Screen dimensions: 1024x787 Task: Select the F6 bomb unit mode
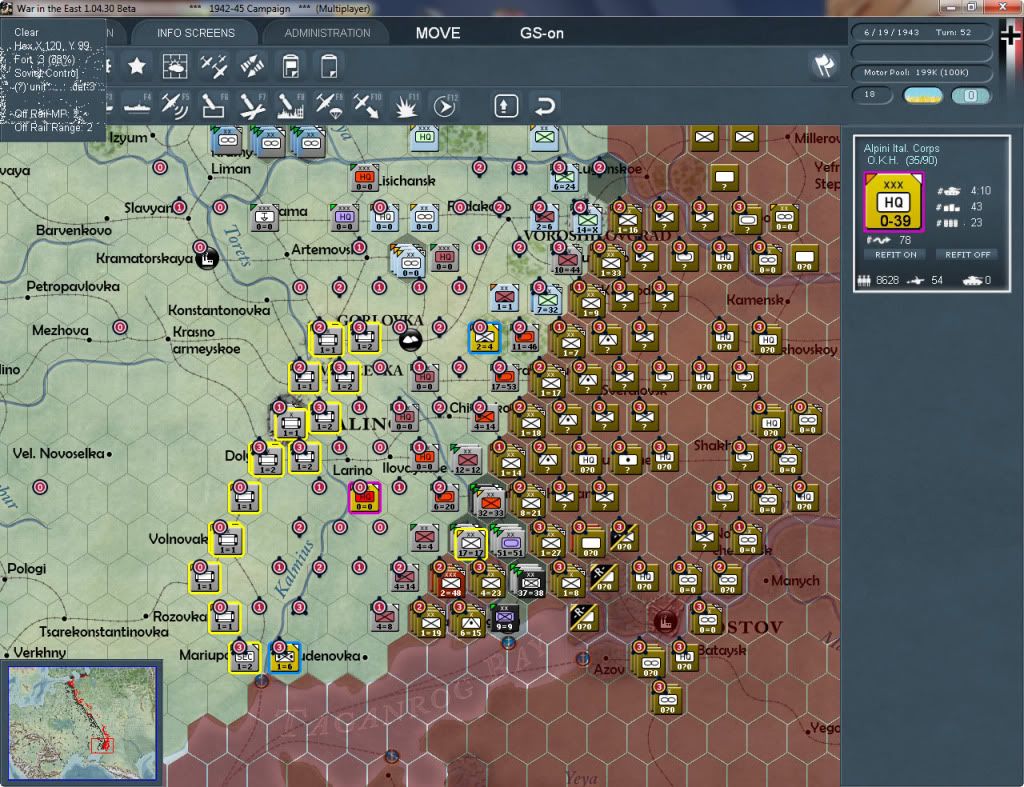click(214, 106)
